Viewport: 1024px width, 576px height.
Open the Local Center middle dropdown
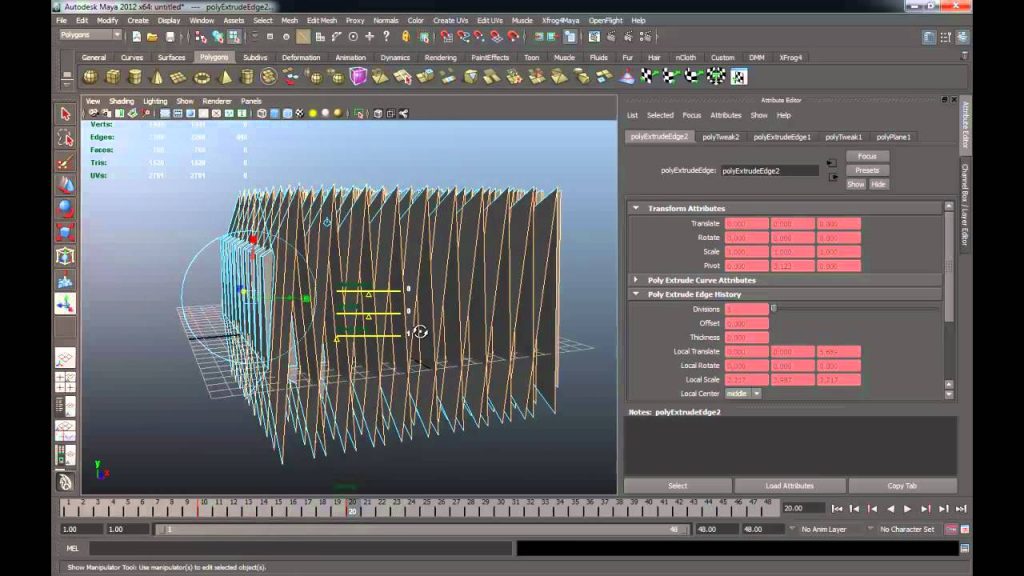tap(743, 394)
